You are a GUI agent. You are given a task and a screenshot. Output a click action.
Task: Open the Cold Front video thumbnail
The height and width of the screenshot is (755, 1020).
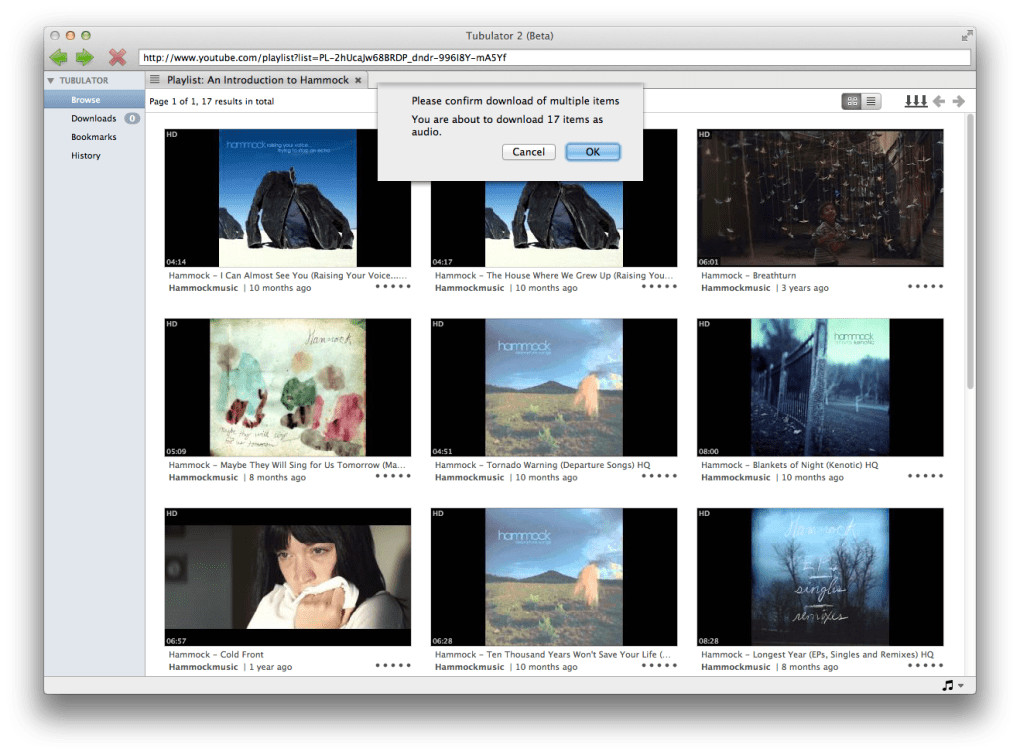288,577
